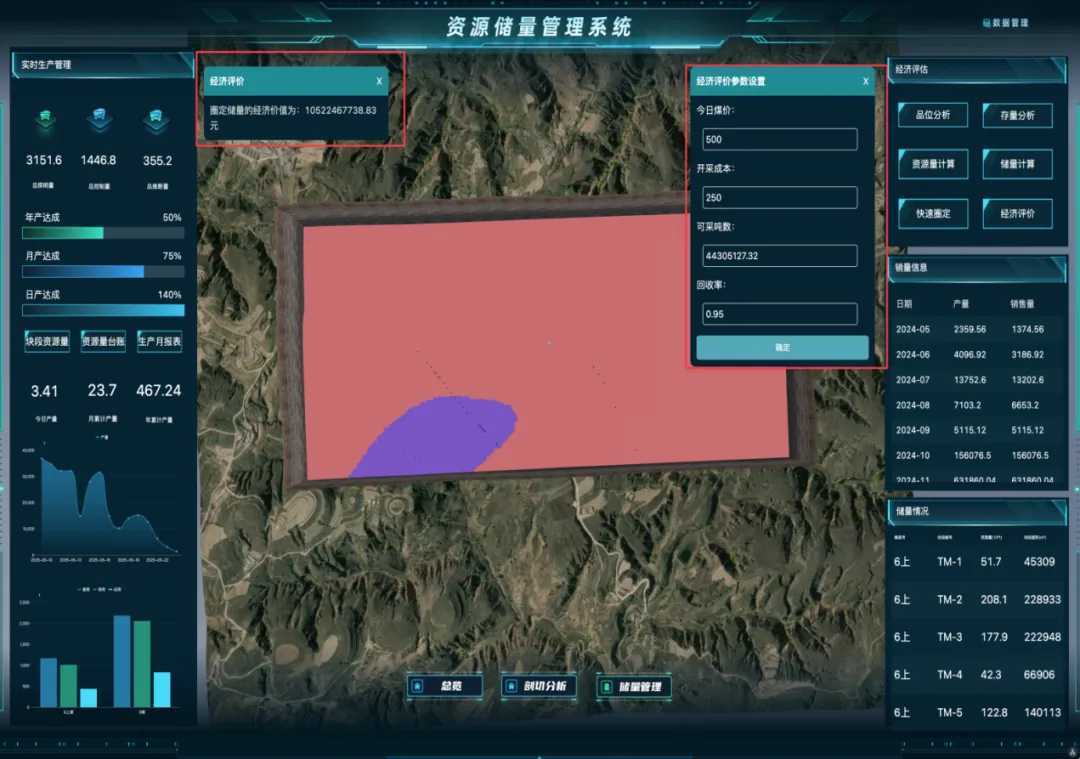Select the 储量计算 button
This screenshot has width=1080, height=759.
click(x=1017, y=164)
